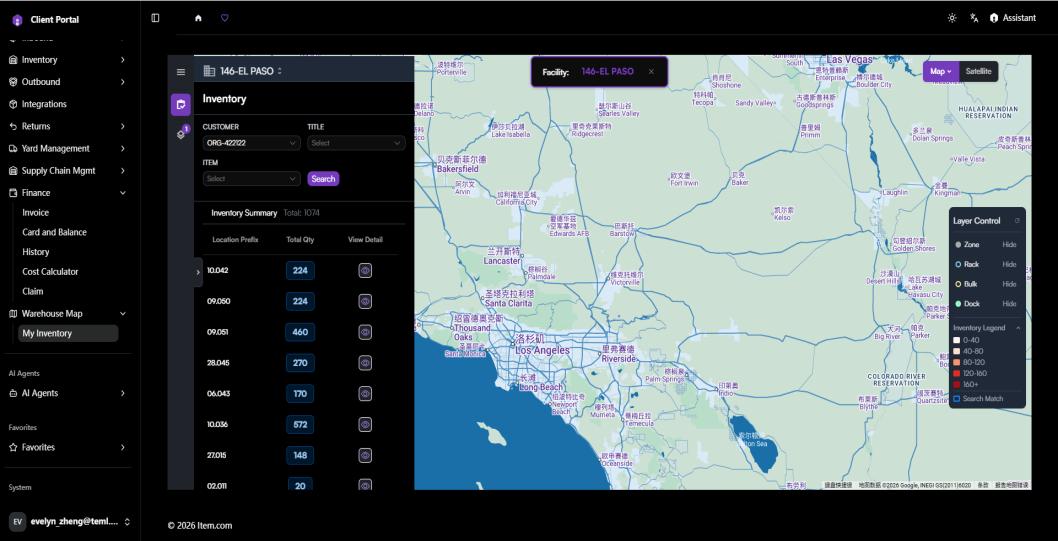Select My Inventory in sidebar
Image resolution: width=1058 pixels, height=541 pixels.
[x=68, y=333]
